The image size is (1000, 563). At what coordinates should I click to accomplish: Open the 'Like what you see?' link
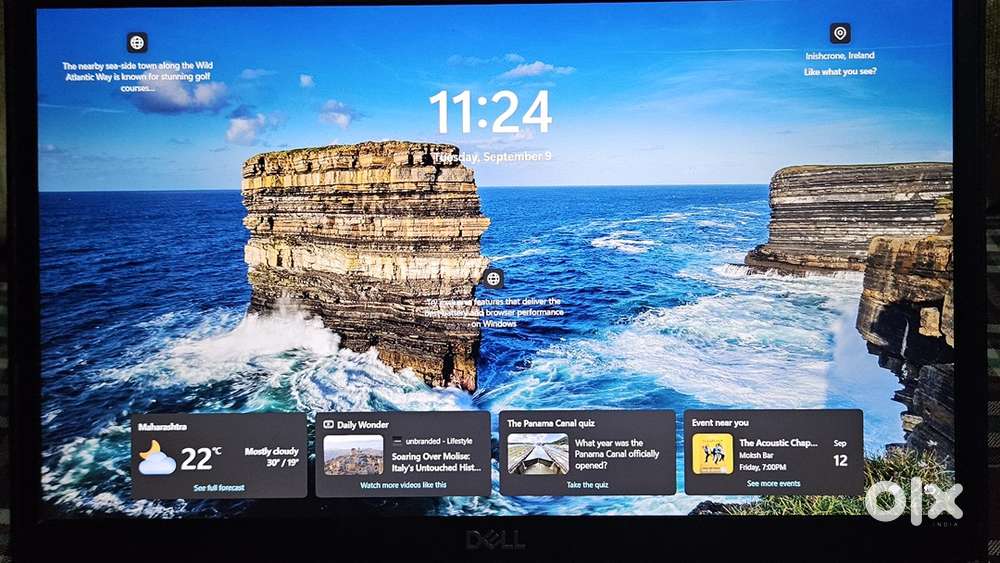point(840,72)
